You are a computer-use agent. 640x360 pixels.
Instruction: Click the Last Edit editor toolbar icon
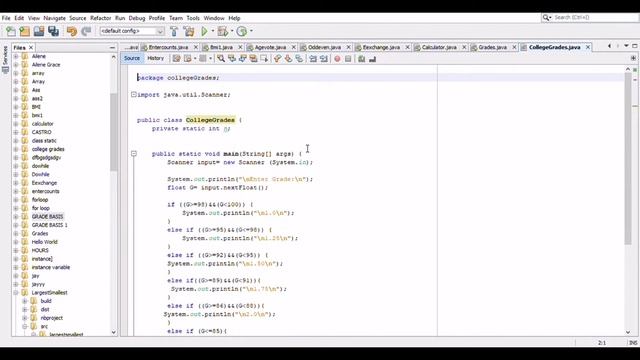(176, 59)
